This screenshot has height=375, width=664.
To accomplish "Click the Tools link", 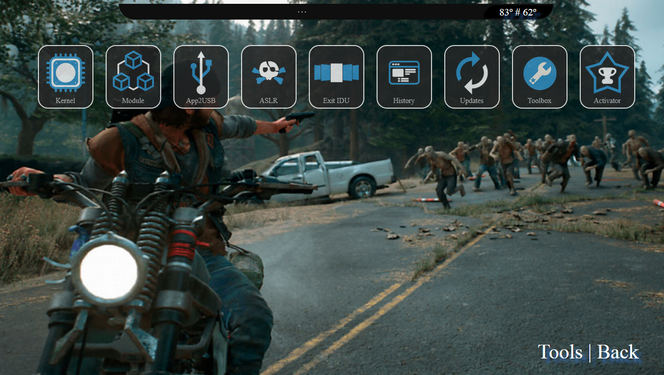I will pyautogui.click(x=560, y=352).
